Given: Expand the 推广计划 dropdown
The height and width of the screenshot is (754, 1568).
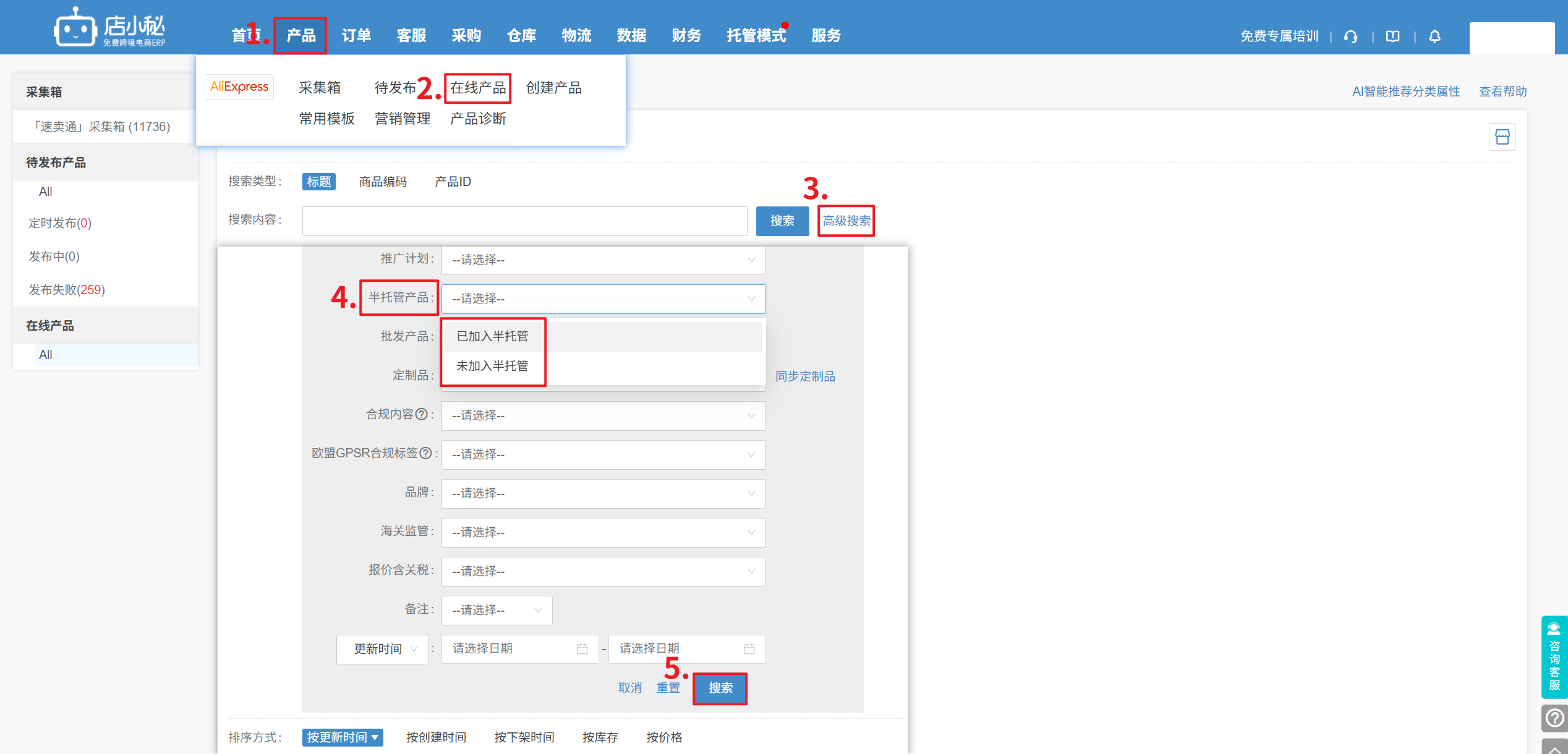Looking at the screenshot, I should tap(603, 260).
